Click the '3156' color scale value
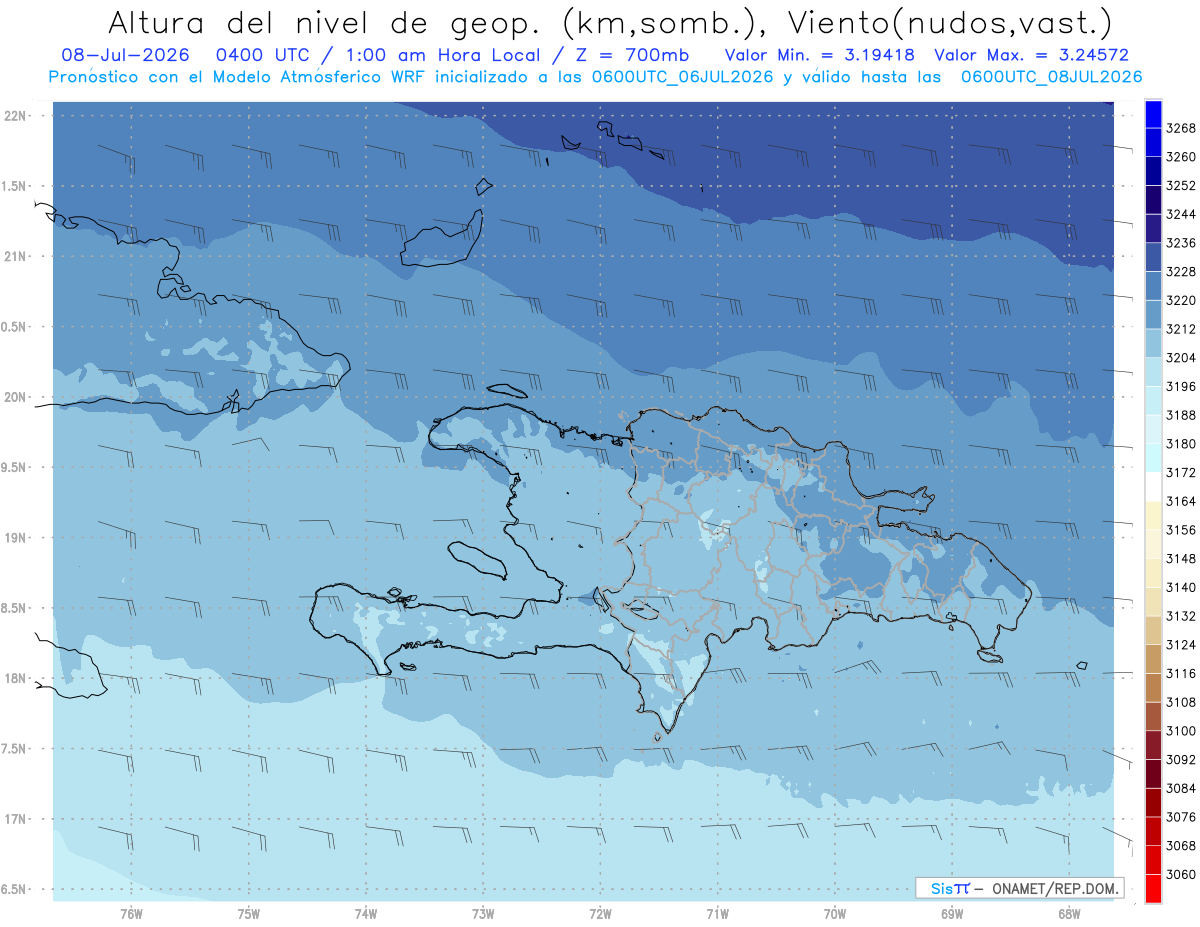Screen dimensions: 1200x927 point(1181,530)
